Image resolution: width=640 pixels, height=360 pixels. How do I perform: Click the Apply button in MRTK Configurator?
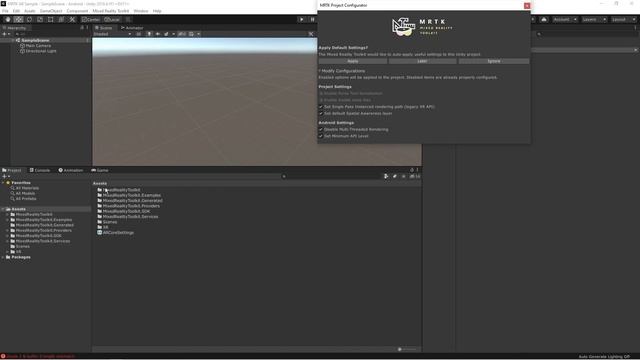[x=353, y=61]
